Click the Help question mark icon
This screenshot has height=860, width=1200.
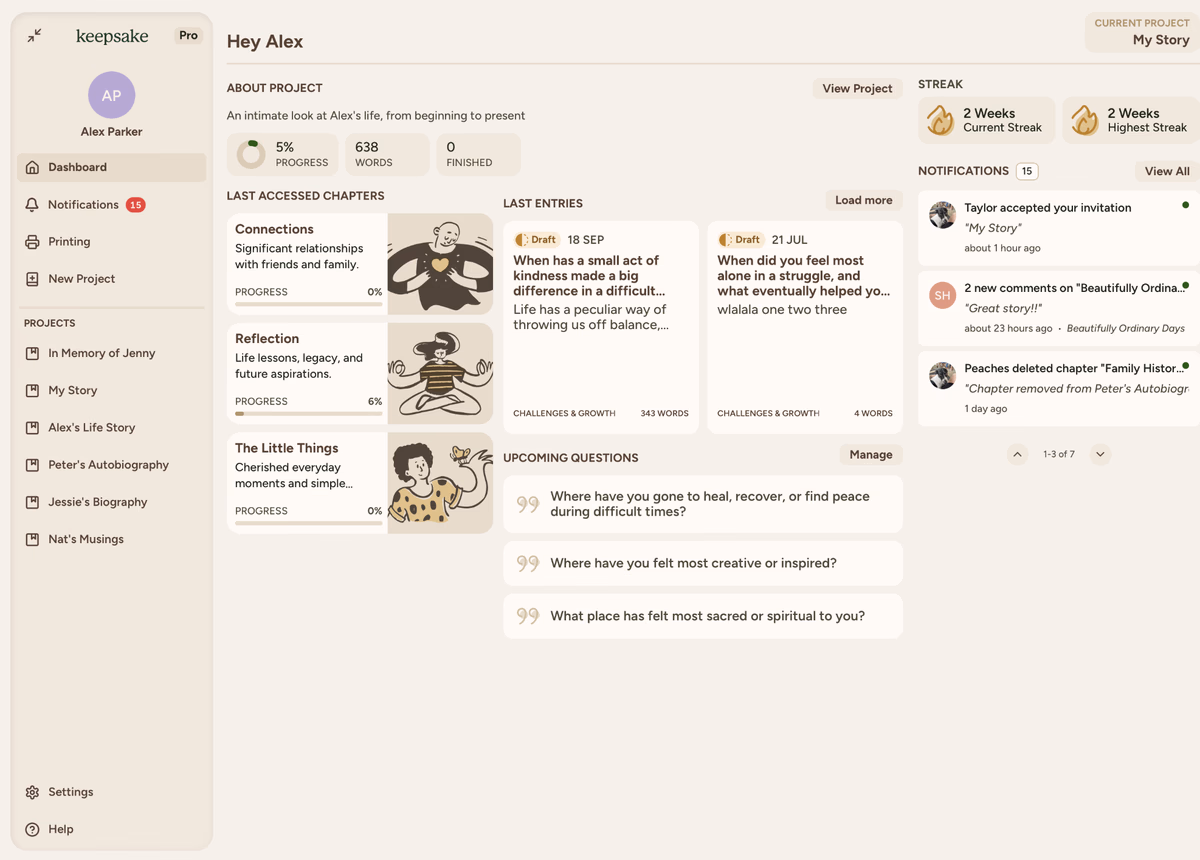[x=32, y=829]
